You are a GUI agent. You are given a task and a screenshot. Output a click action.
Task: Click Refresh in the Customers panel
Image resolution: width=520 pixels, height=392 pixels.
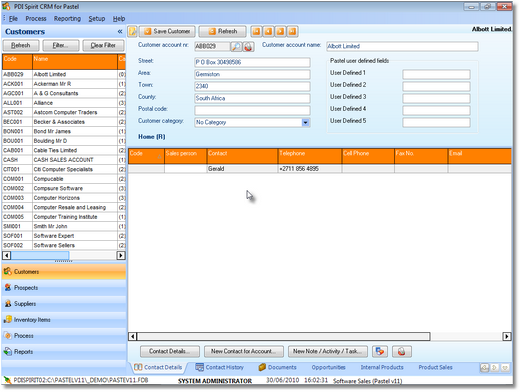pos(21,45)
